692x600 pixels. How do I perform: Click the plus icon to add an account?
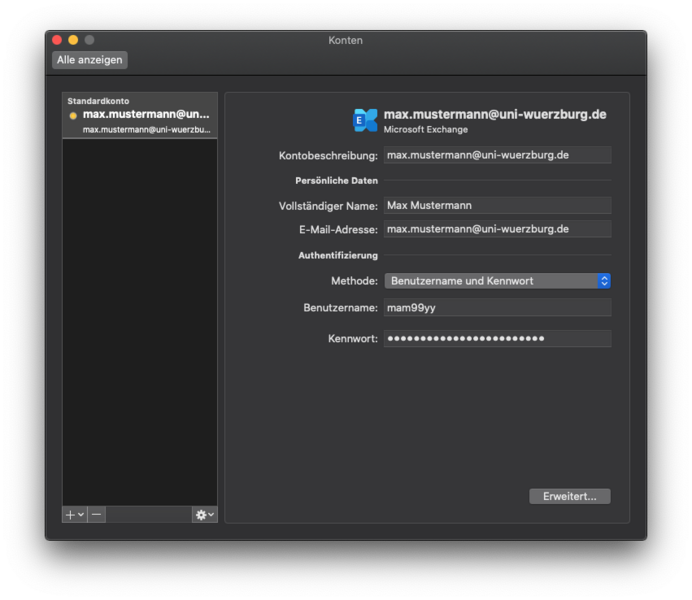click(x=71, y=514)
